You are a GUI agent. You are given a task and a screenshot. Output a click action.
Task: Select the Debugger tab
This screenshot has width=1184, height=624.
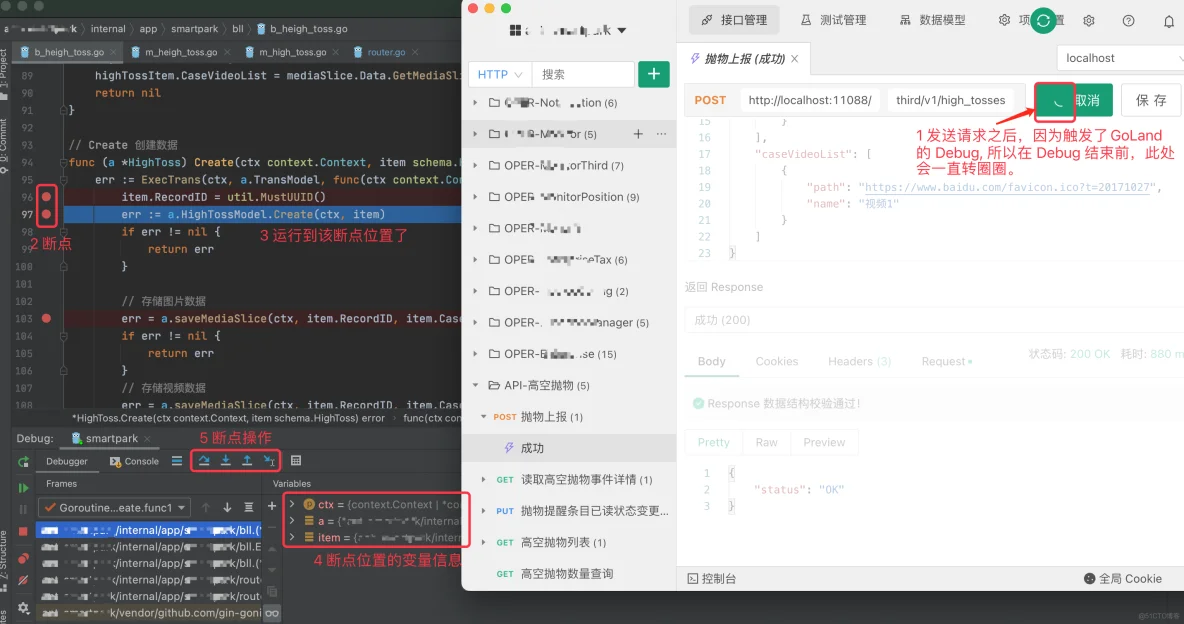point(66,462)
